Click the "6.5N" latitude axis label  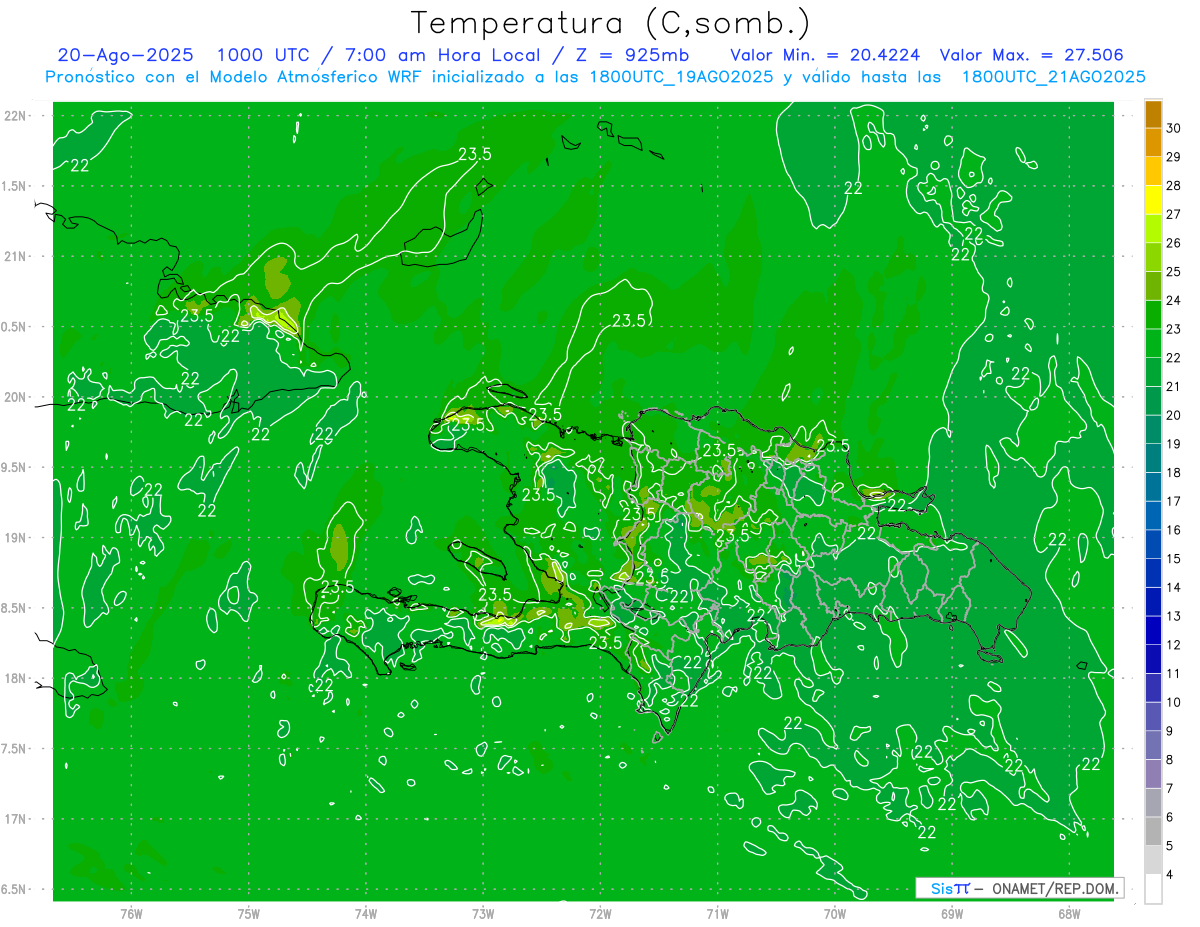(x=15, y=890)
